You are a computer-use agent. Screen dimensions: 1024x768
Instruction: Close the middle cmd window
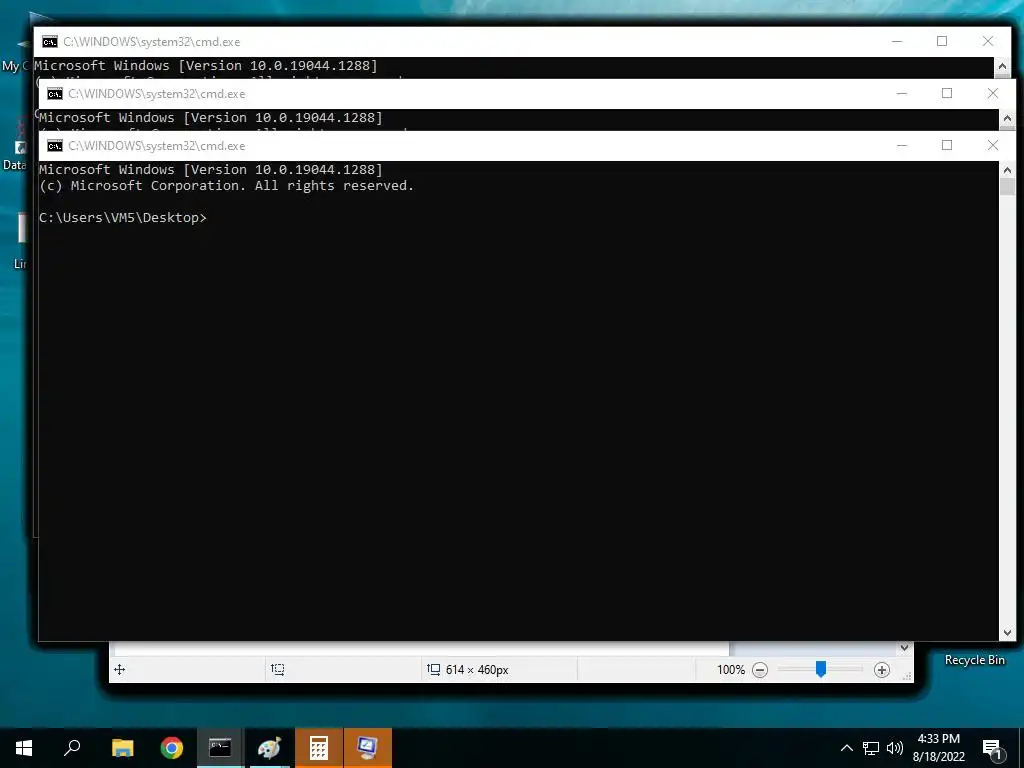[x=993, y=93]
